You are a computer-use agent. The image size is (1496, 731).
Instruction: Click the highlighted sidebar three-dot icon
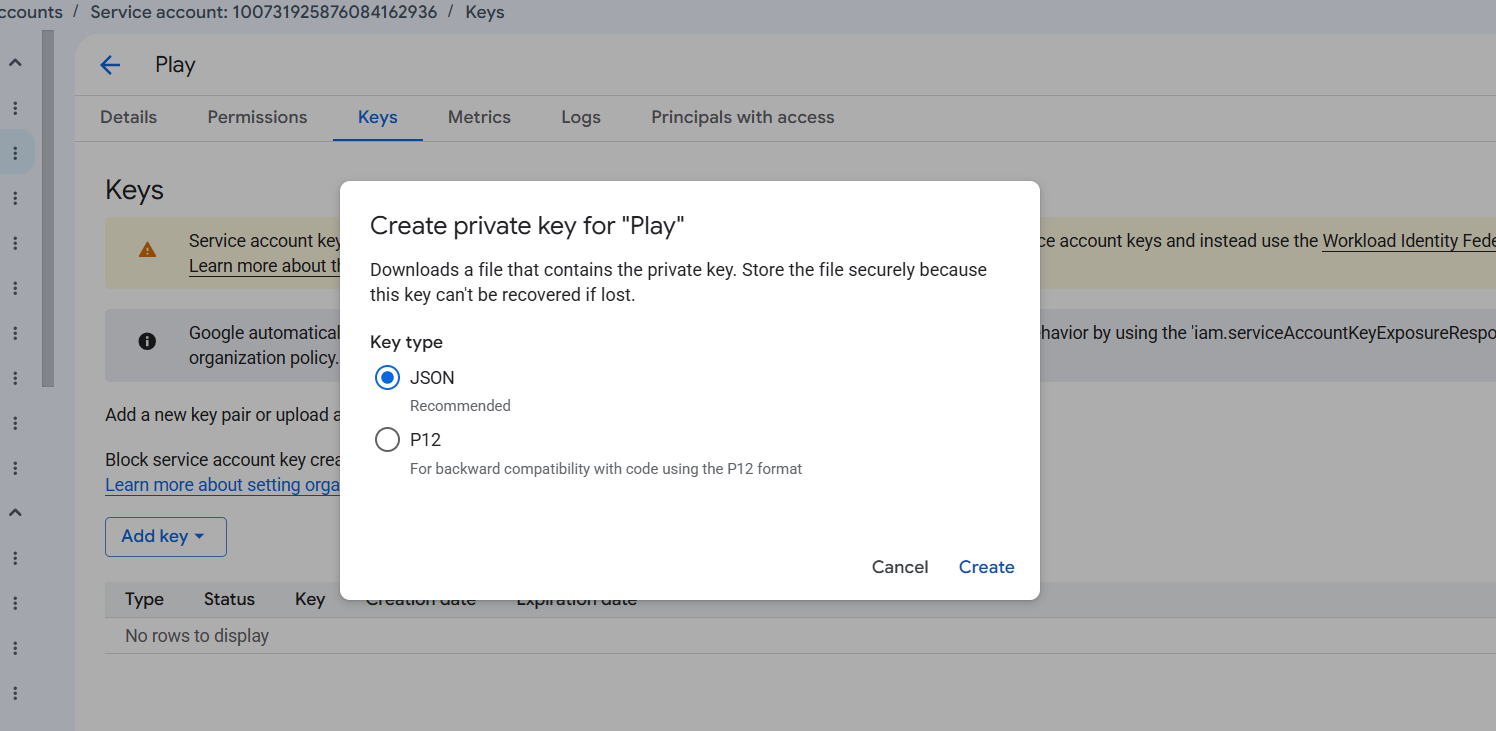(x=15, y=153)
